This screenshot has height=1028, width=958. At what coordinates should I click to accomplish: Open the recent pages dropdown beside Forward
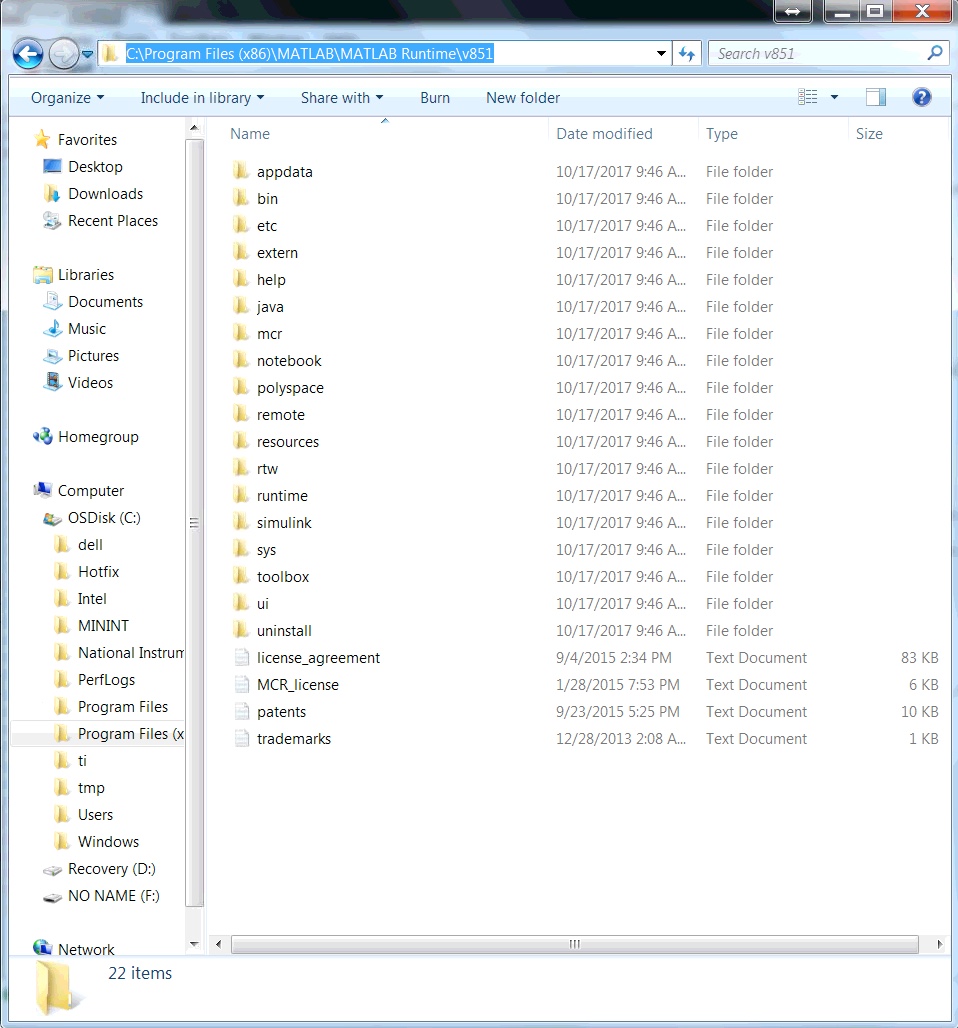(87, 54)
